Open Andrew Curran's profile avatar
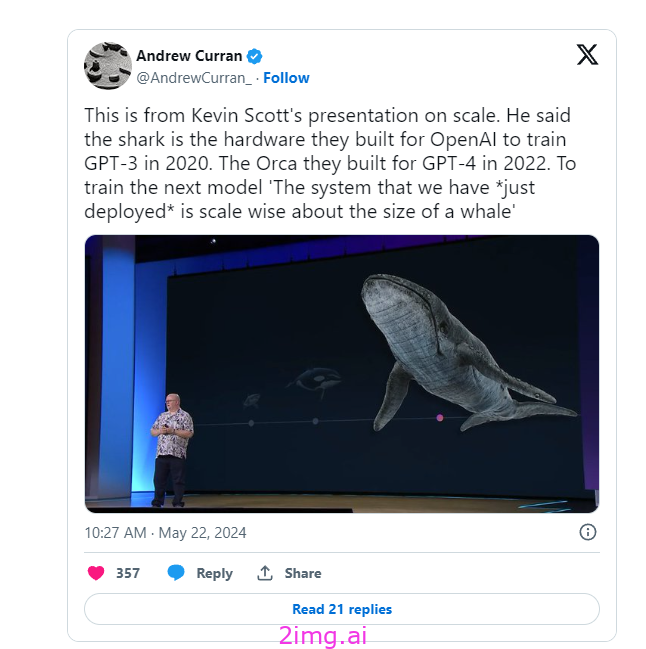The width and height of the screenshot is (646, 649). click(x=108, y=66)
